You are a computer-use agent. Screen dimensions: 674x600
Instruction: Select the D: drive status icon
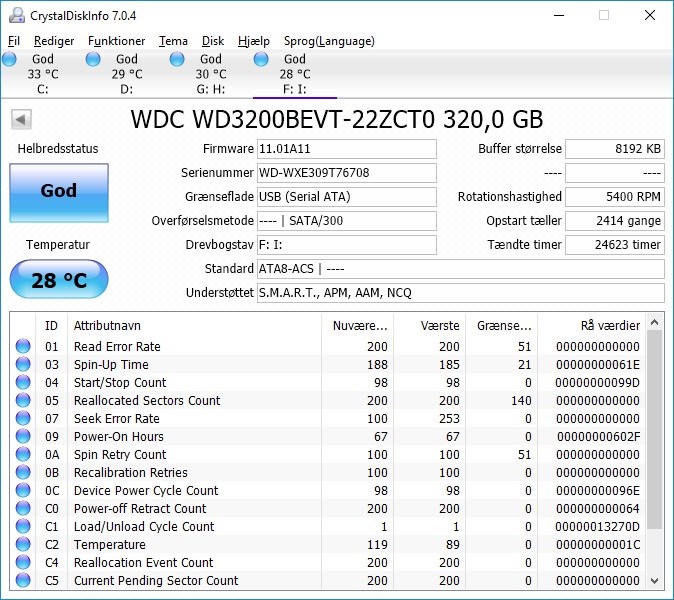pos(93,59)
